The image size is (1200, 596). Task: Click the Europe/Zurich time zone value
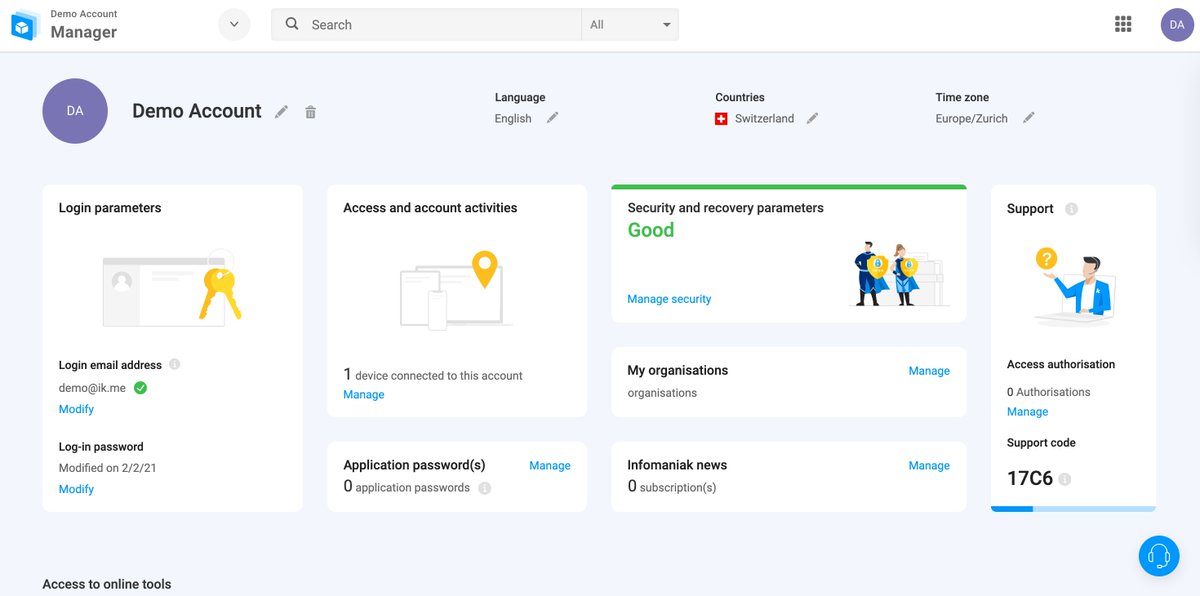(x=972, y=118)
